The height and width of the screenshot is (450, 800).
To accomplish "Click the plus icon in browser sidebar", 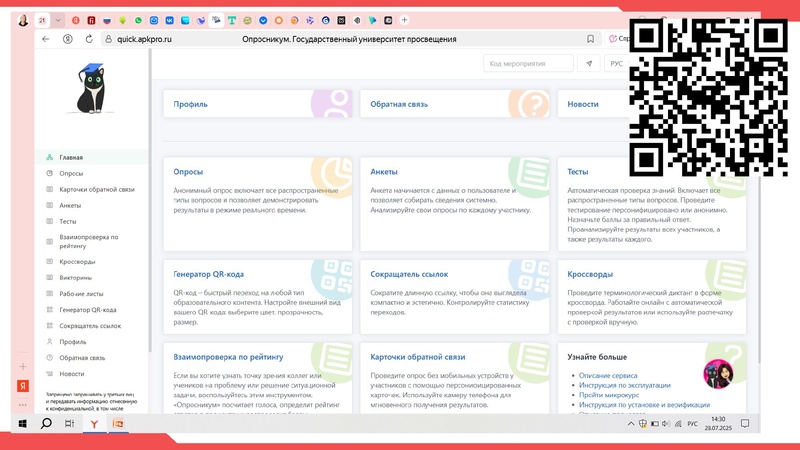I will (22, 366).
